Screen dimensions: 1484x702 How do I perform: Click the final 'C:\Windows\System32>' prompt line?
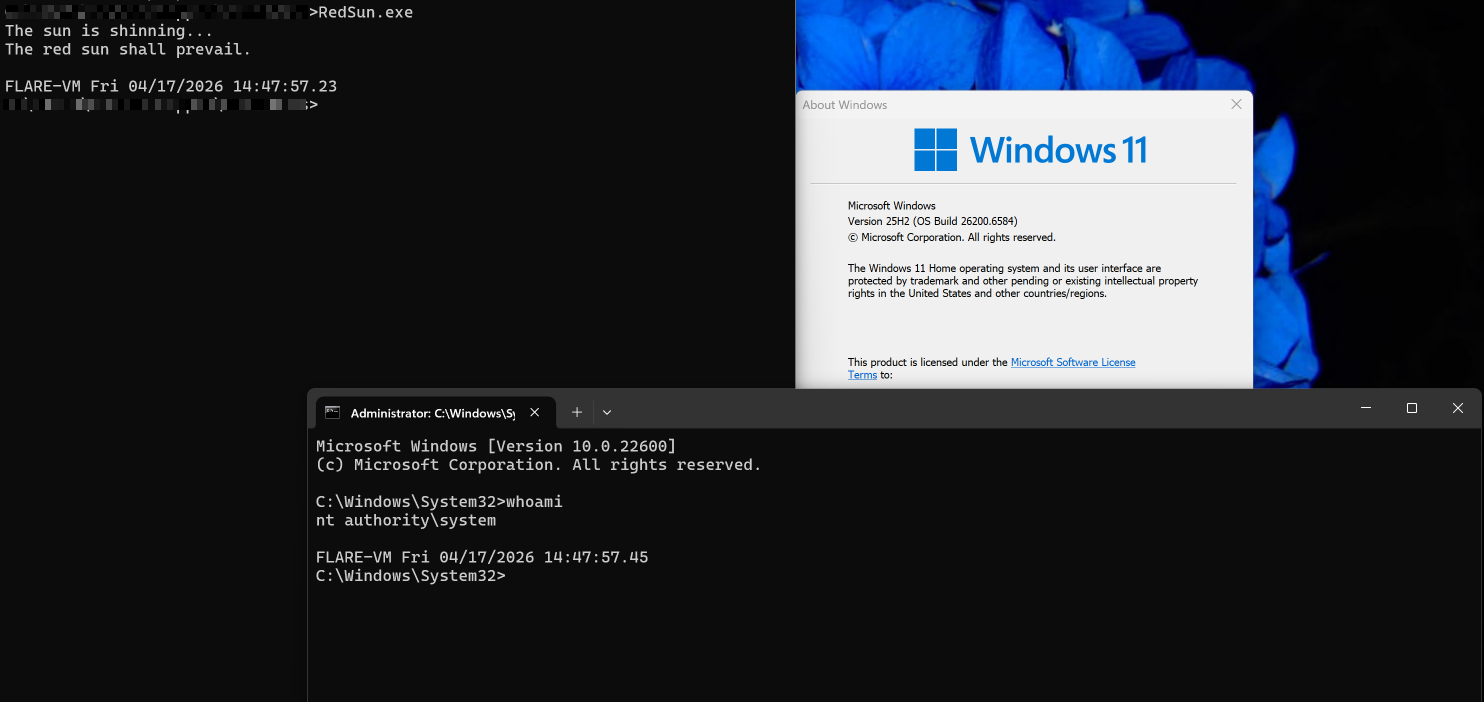[x=411, y=576]
